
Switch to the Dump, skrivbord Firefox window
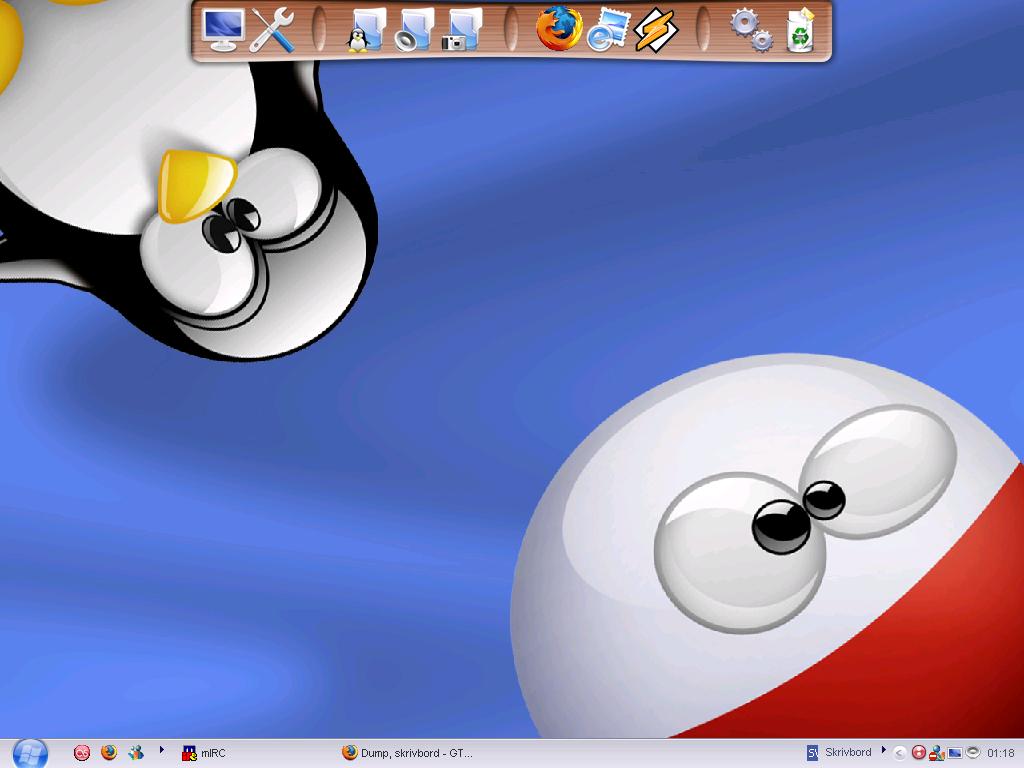pos(408,753)
